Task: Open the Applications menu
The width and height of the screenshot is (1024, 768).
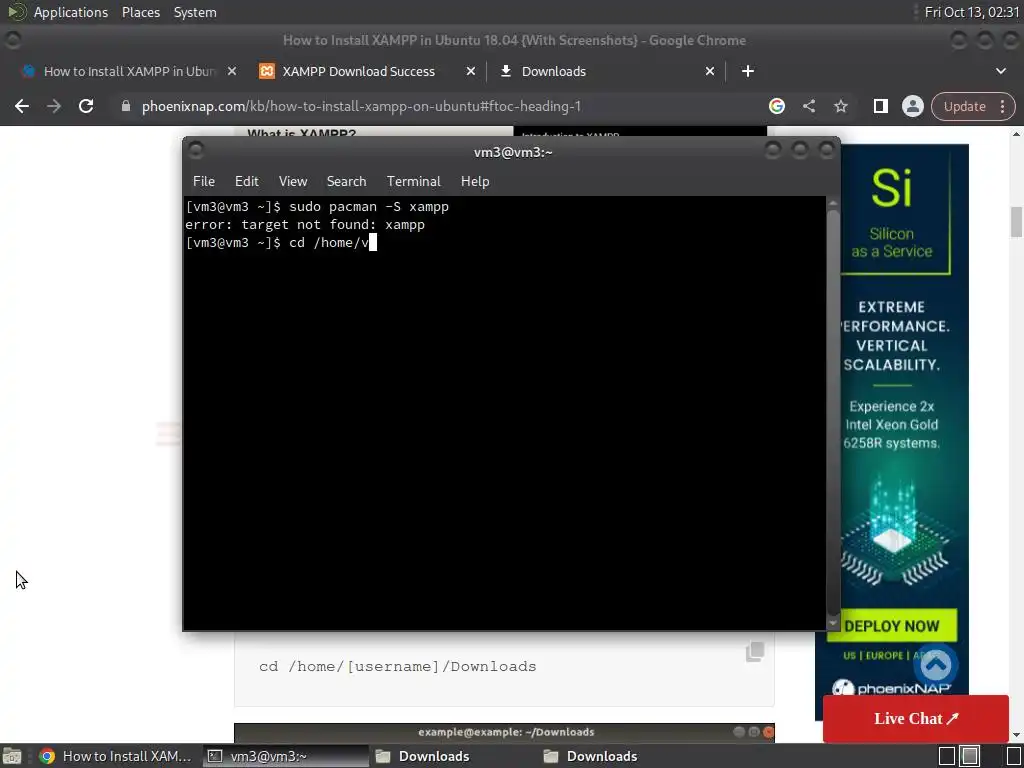Action: (71, 12)
